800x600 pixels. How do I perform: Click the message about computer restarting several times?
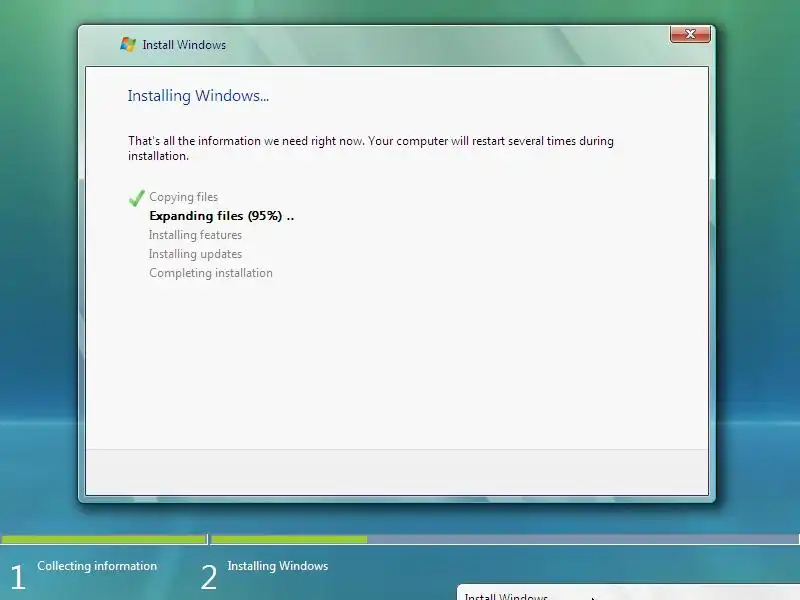[x=371, y=148]
